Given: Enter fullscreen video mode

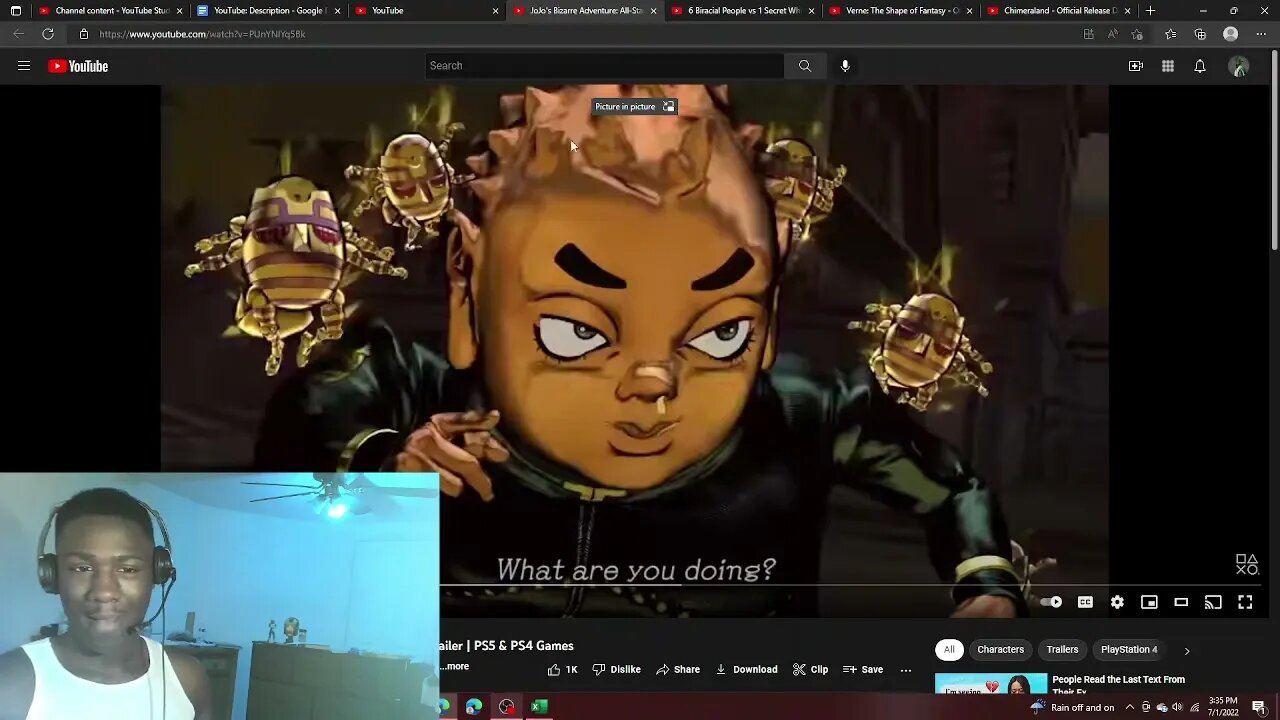Looking at the screenshot, I should pyautogui.click(x=1245, y=602).
